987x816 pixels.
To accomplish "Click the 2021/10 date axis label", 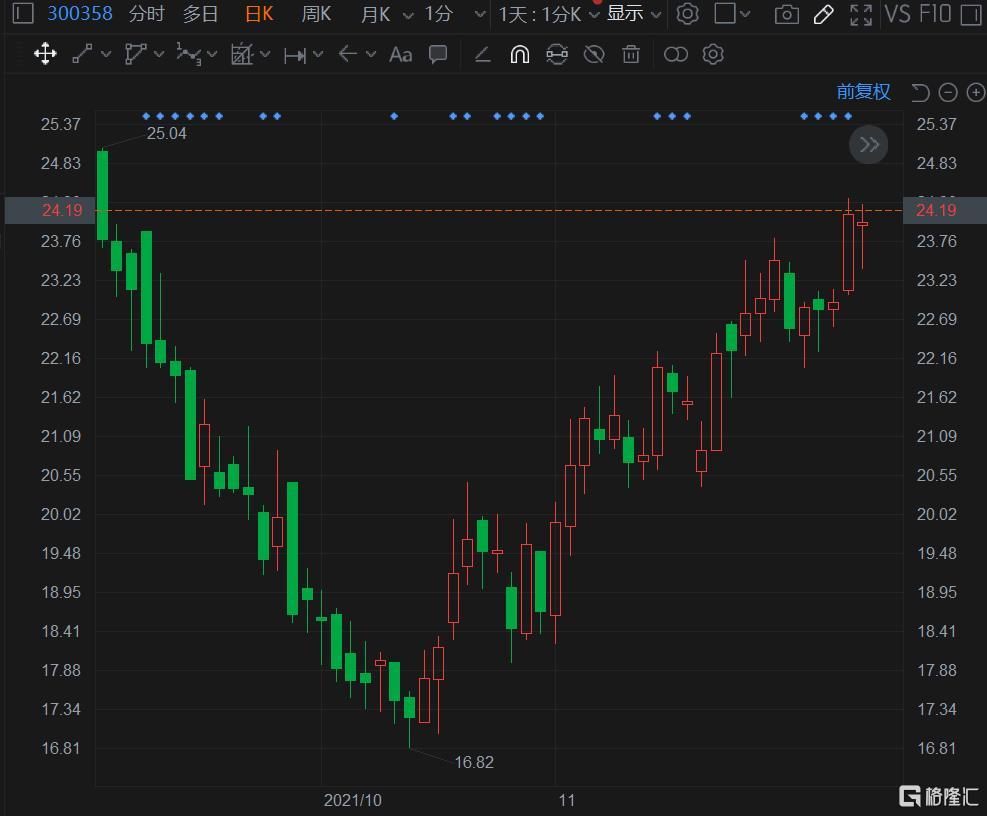I will coord(352,800).
